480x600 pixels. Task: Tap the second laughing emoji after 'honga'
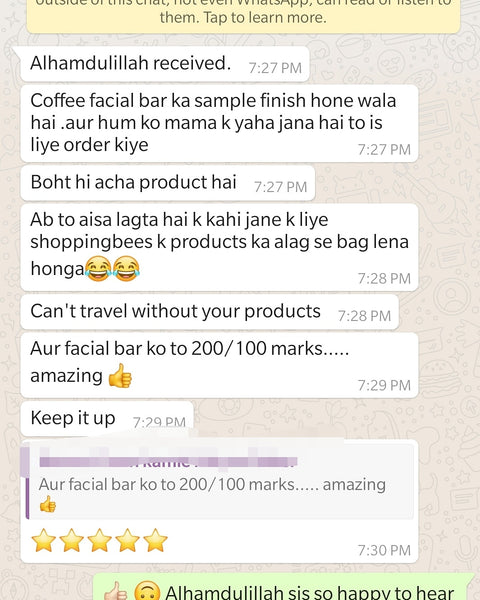[x=126, y=269]
